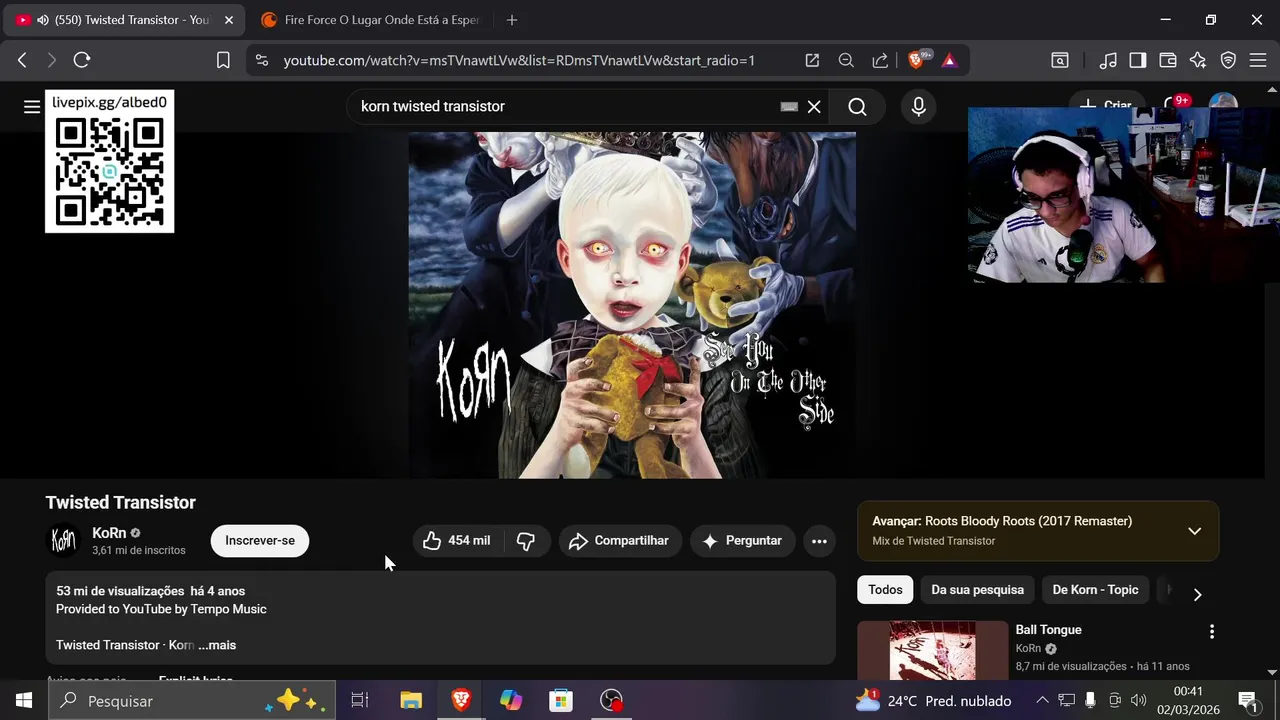
Task: Close the Twisted Transistor YouTube tab
Action: (228, 20)
